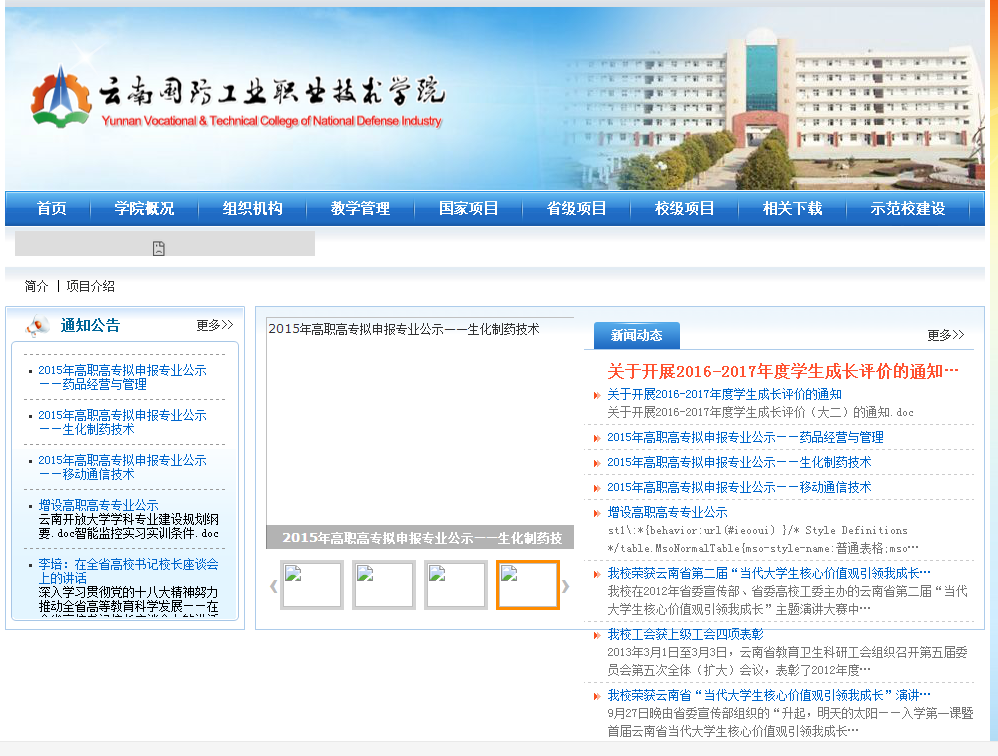Open the 项目介绍 link
998x756 pixels.
pyautogui.click(x=91, y=286)
